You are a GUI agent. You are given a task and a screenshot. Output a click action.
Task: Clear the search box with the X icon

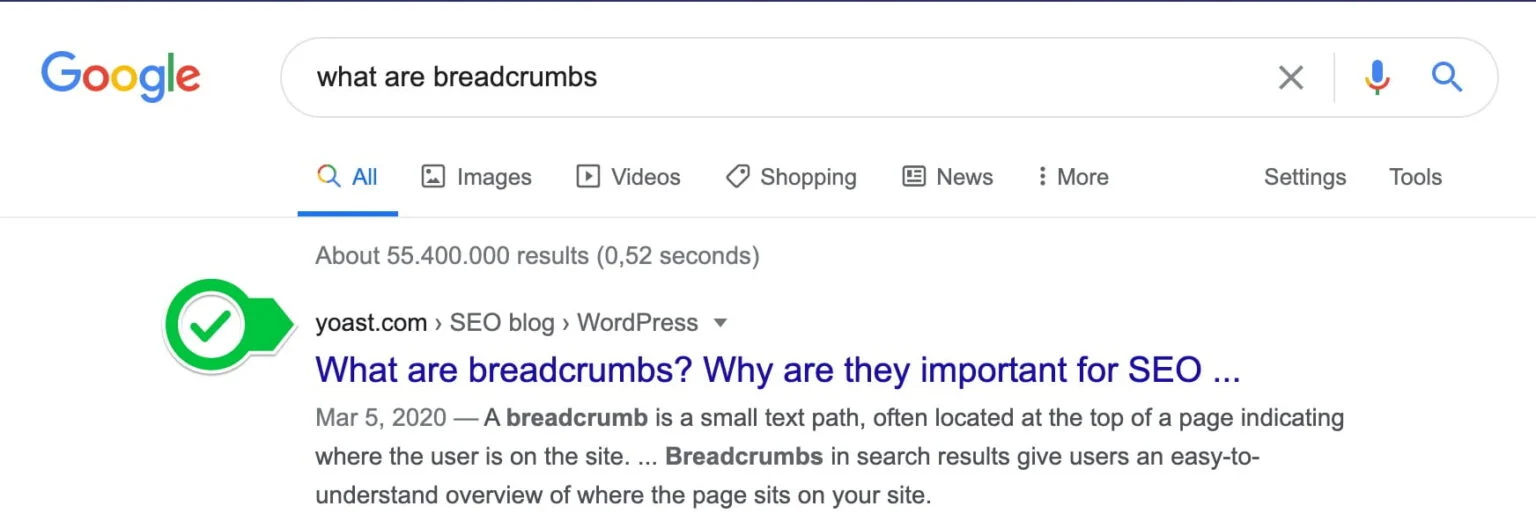click(1291, 77)
